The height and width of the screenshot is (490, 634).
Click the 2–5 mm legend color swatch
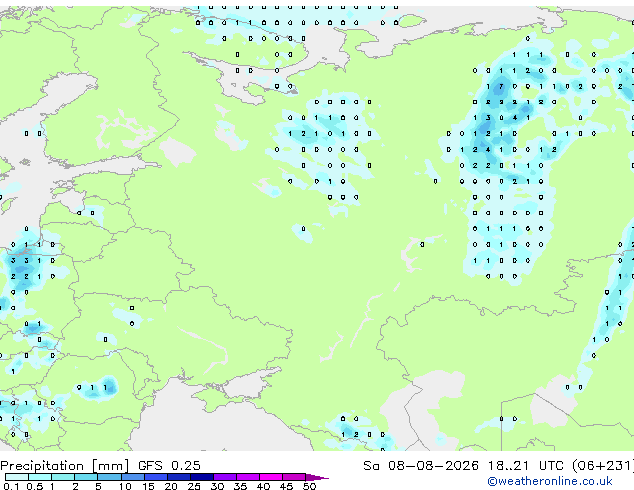coord(86,477)
